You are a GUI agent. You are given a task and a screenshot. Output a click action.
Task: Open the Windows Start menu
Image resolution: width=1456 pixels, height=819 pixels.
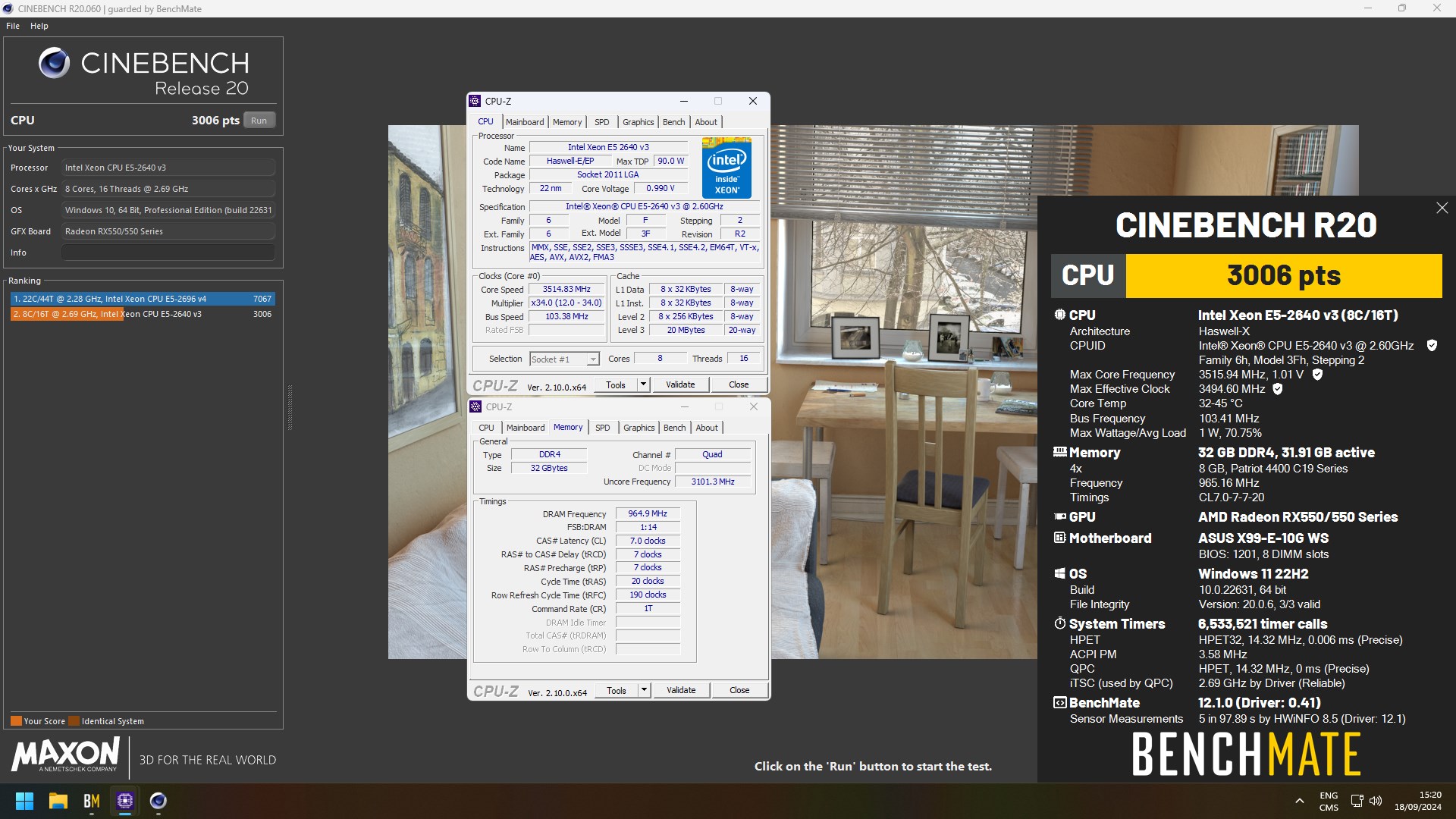point(24,801)
